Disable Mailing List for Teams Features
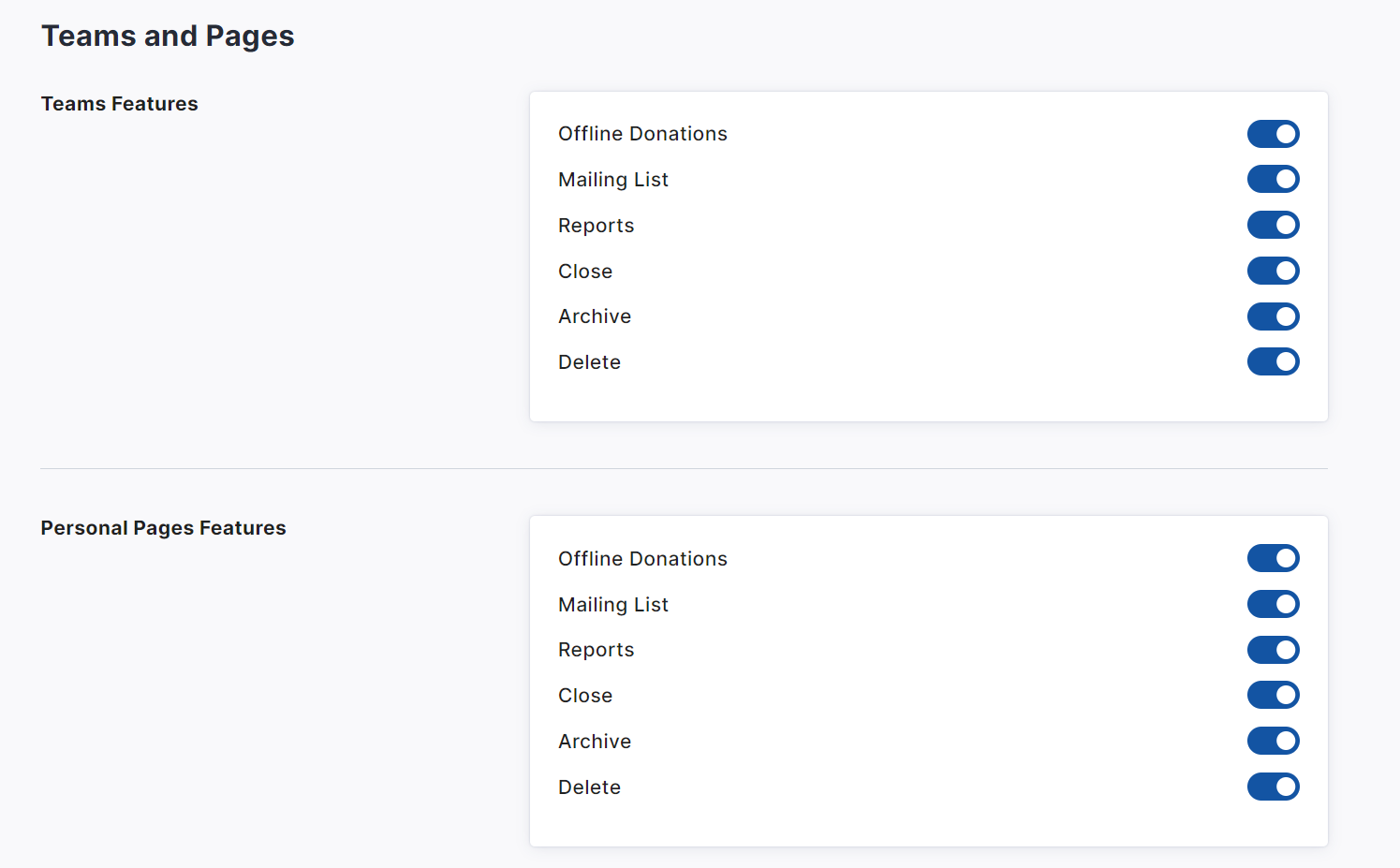Screen dimensions: 1400x868 click(1273, 179)
